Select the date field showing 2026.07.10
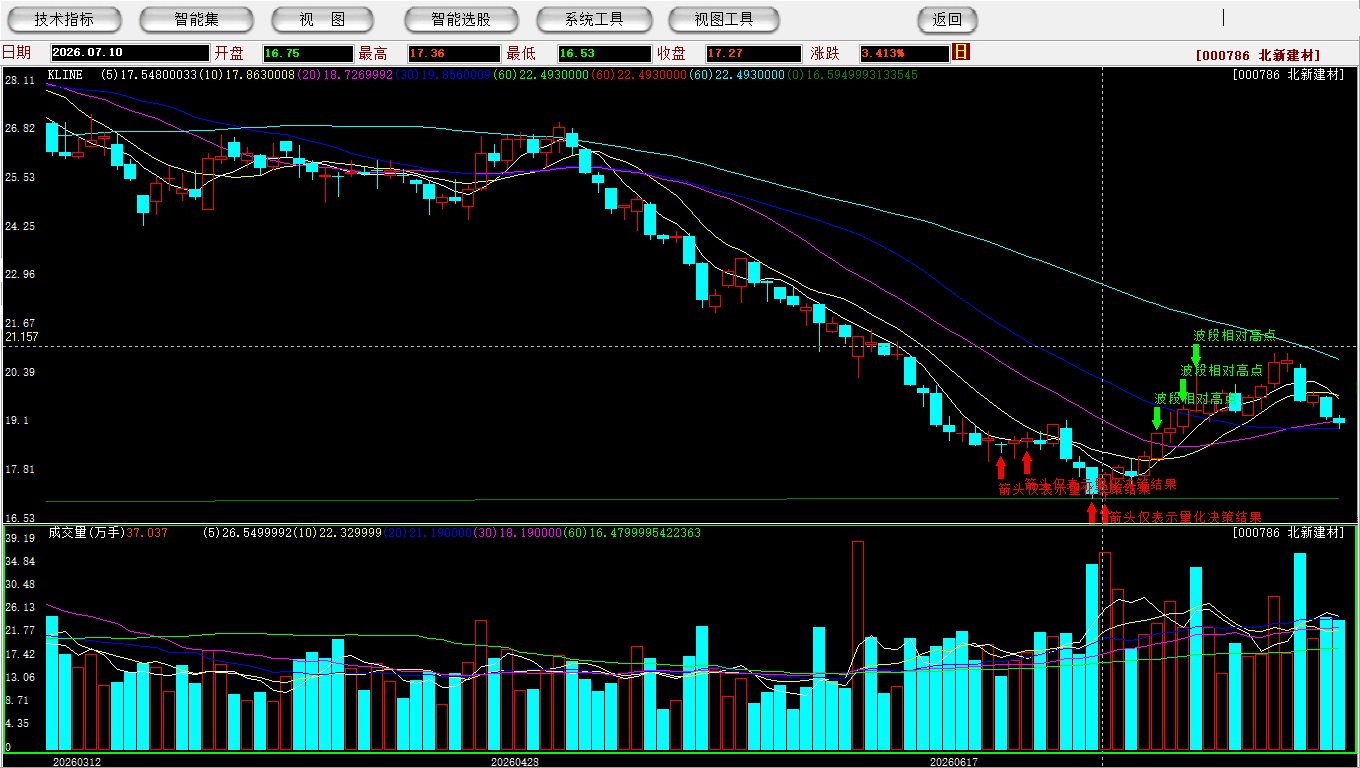 pos(130,53)
